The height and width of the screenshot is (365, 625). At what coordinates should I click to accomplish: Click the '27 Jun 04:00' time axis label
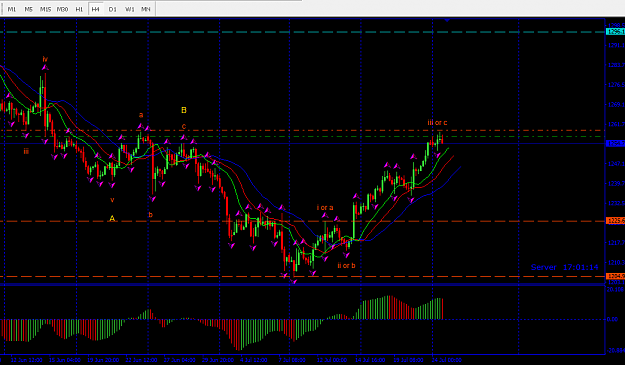point(179,360)
